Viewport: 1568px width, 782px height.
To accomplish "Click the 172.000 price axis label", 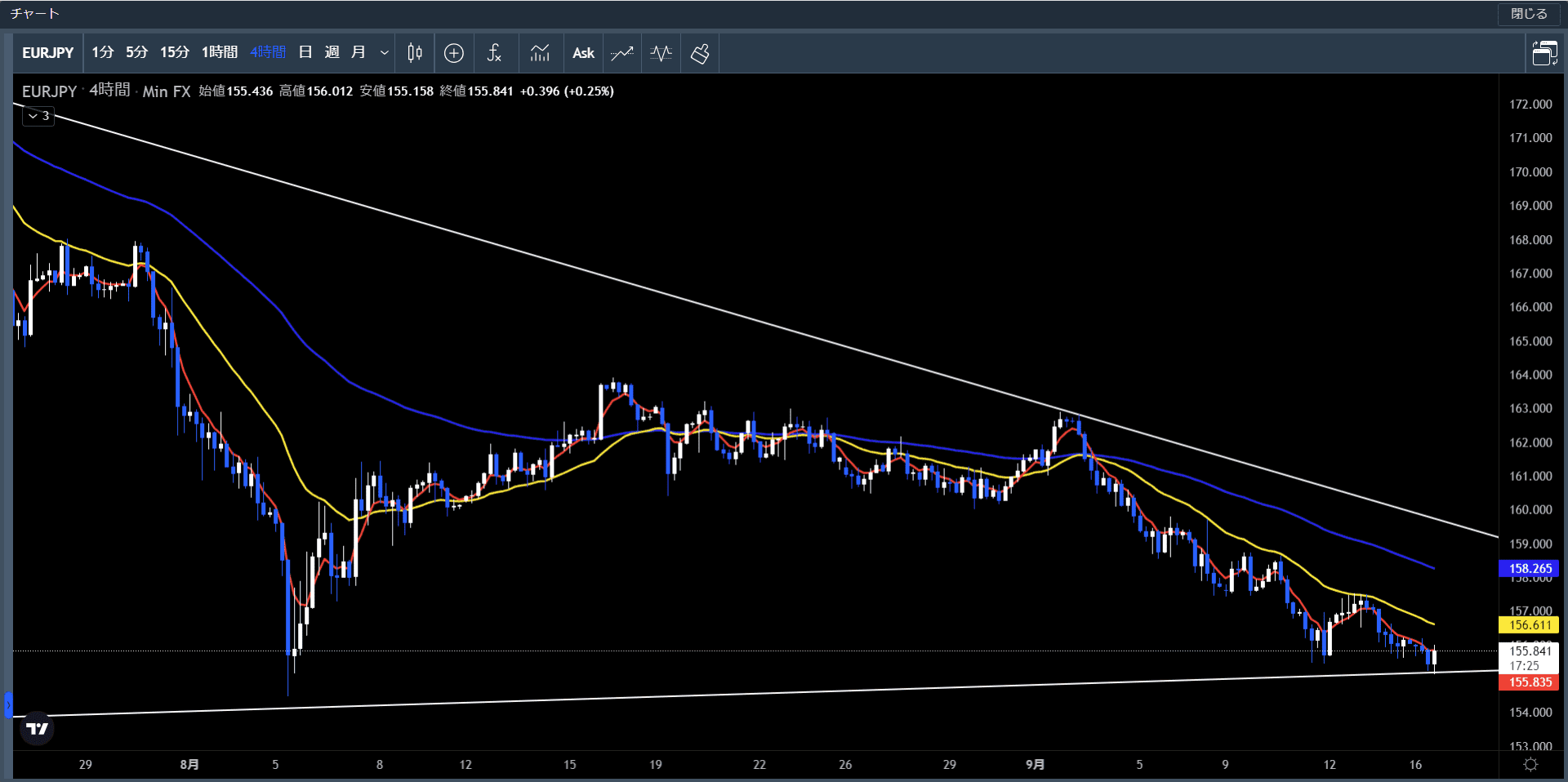I will (x=1530, y=104).
